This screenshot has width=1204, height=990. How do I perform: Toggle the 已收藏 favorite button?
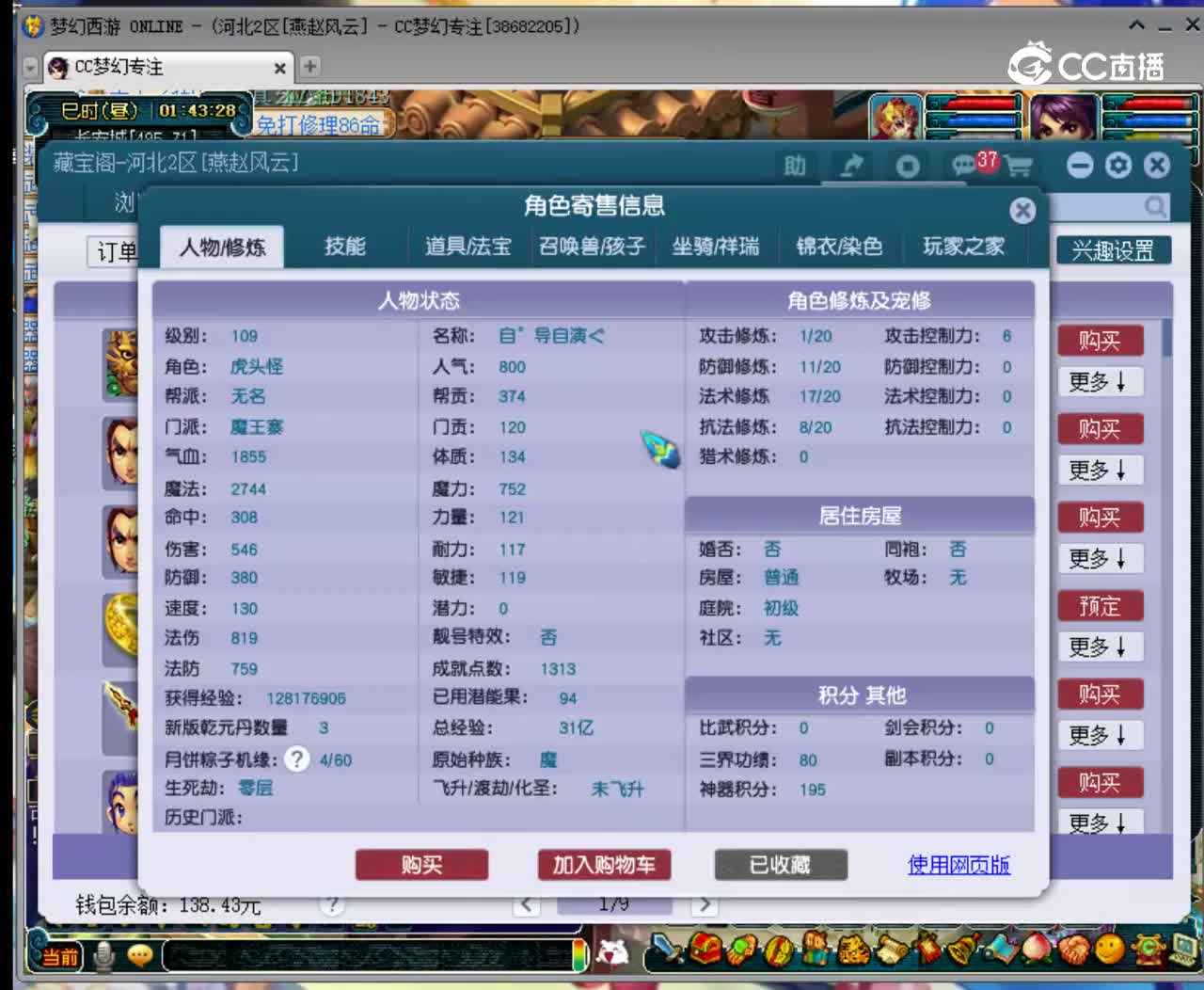[781, 865]
